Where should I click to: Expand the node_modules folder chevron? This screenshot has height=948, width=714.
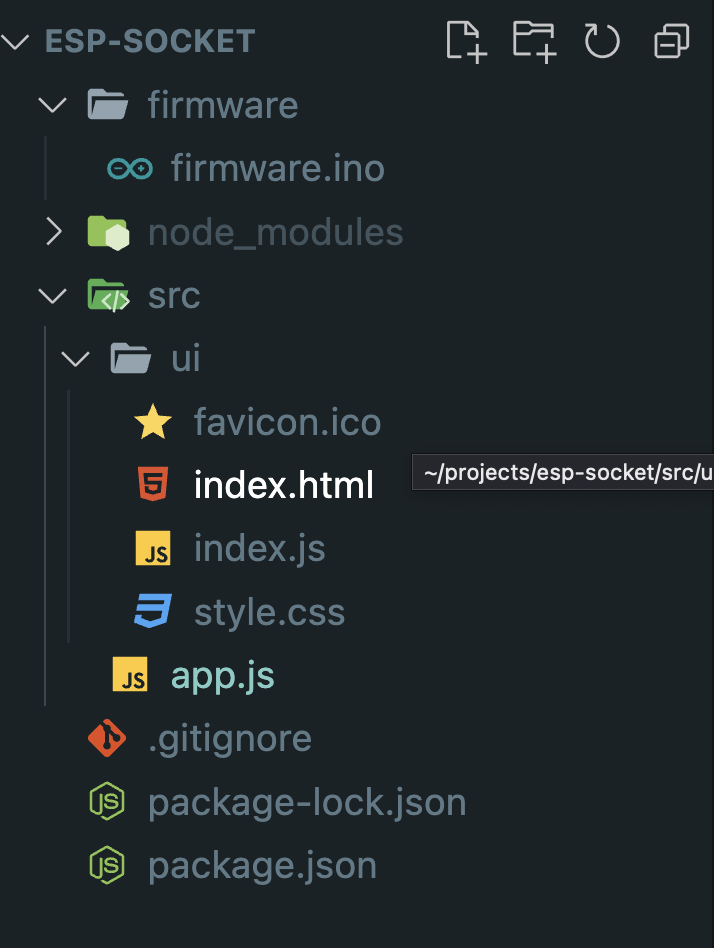click(x=53, y=232)
